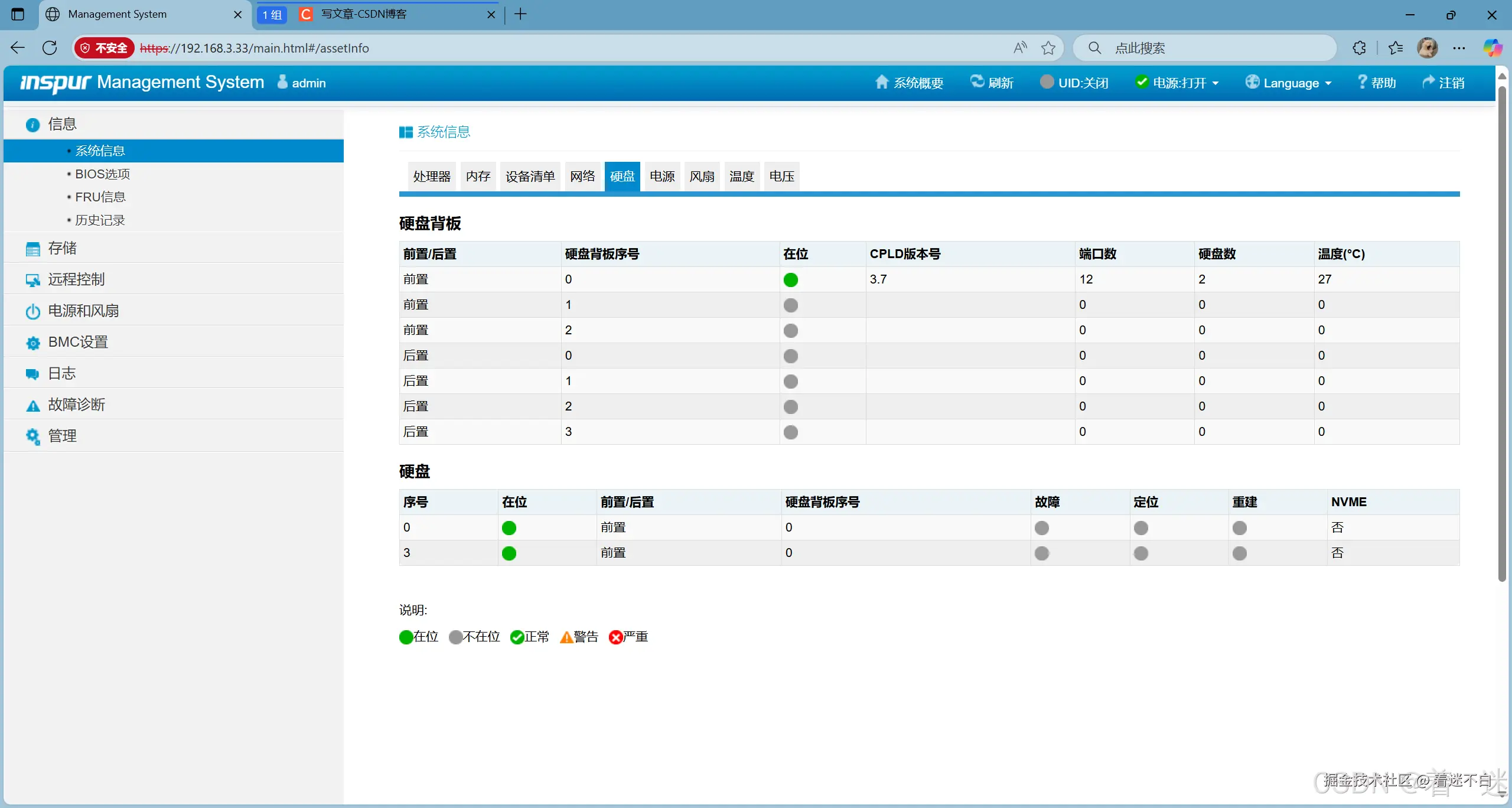The height and width of the screenshot is (808, 1512).
Task: Click the BMC Settings gear icon
Action: 33,343
